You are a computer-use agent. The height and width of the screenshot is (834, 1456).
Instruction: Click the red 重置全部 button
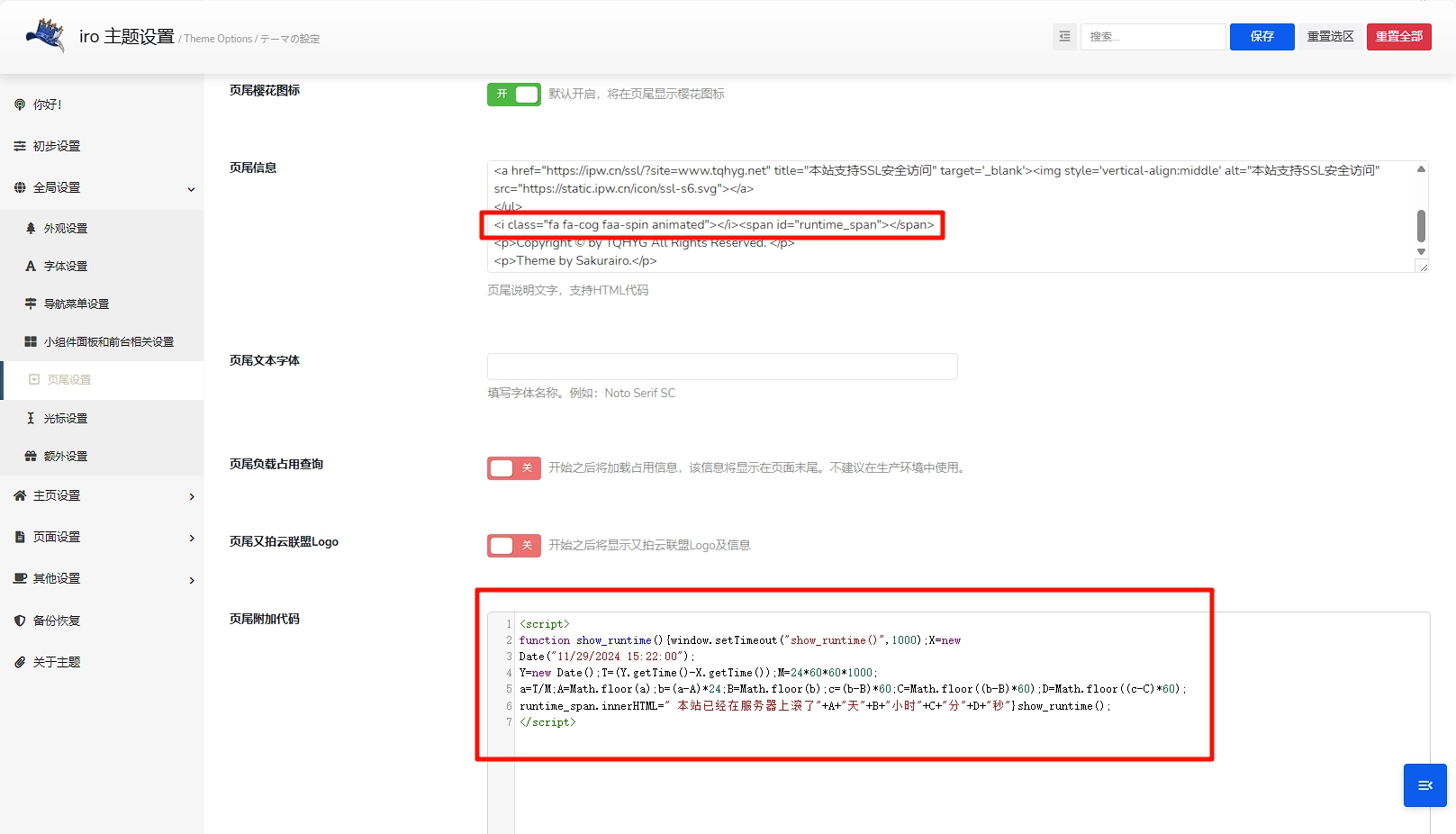click(x=1398, y=37)
